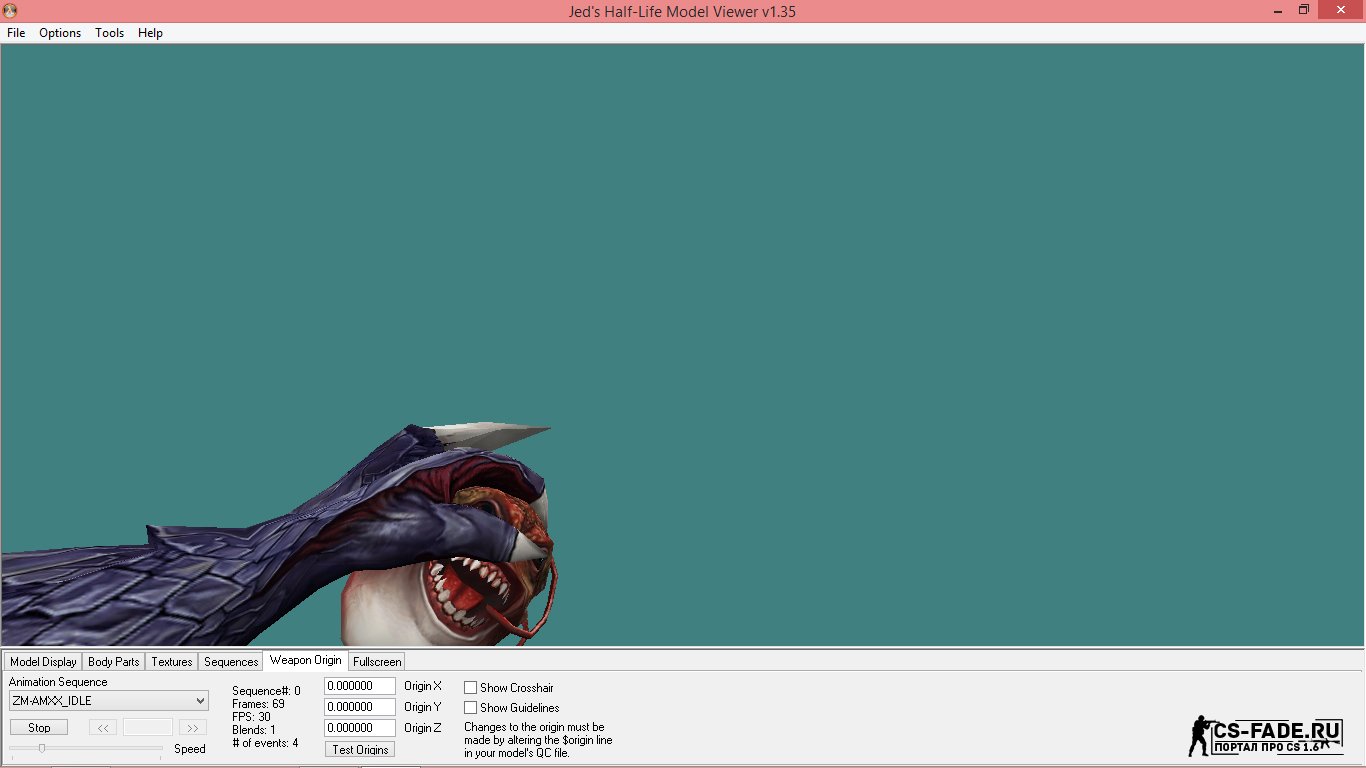Click the '# of events: 4' text
The height and width of the screenshot is (768, 1366).
265,743
